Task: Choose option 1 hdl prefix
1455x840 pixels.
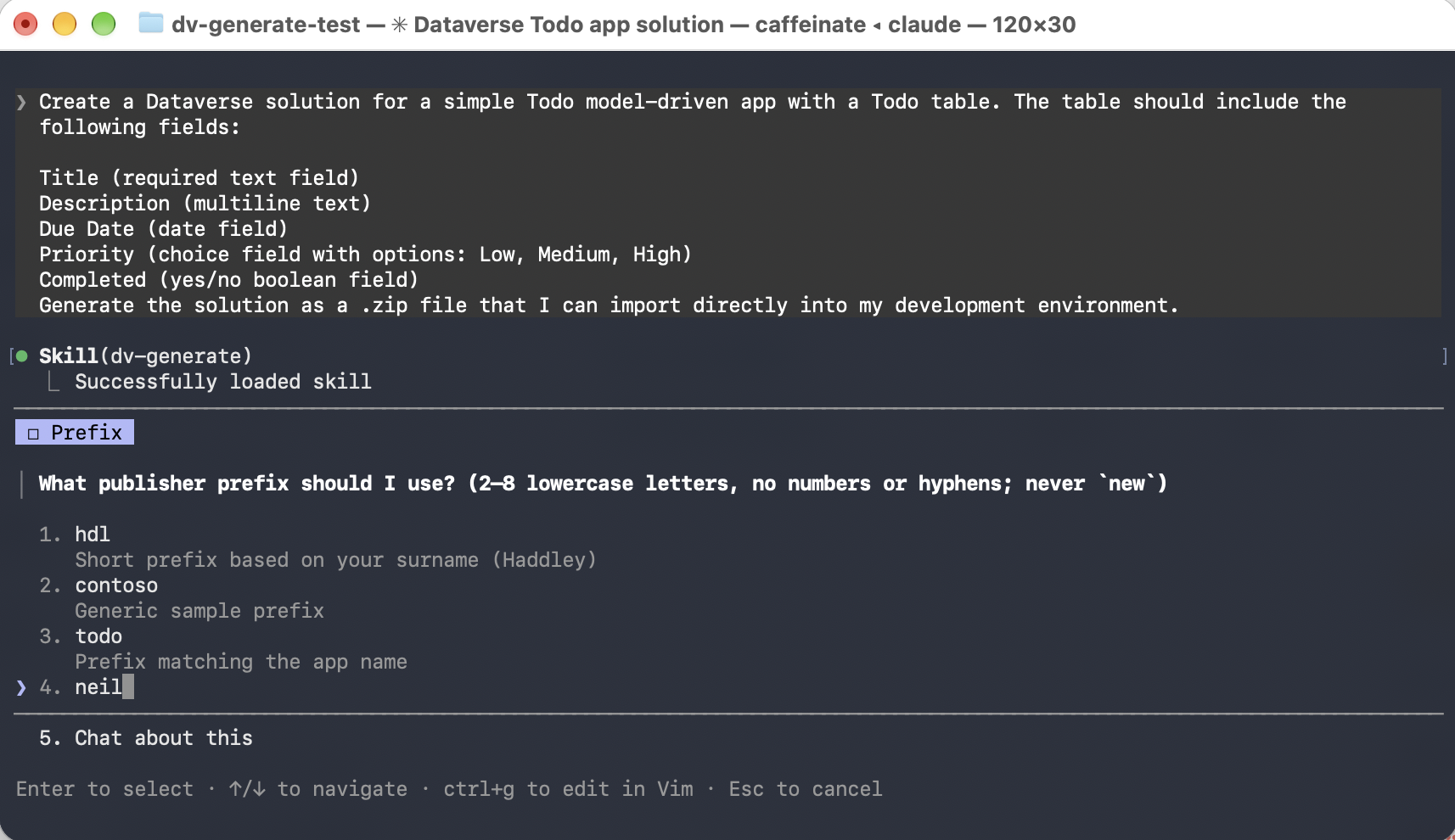Action: [93, 535]
